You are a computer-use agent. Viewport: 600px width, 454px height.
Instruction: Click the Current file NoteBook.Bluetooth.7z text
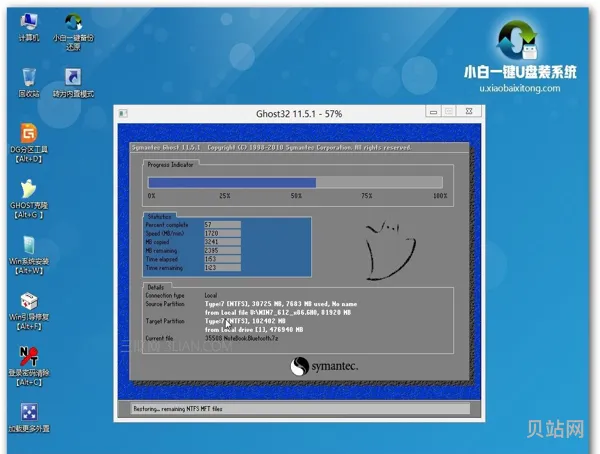241,338
